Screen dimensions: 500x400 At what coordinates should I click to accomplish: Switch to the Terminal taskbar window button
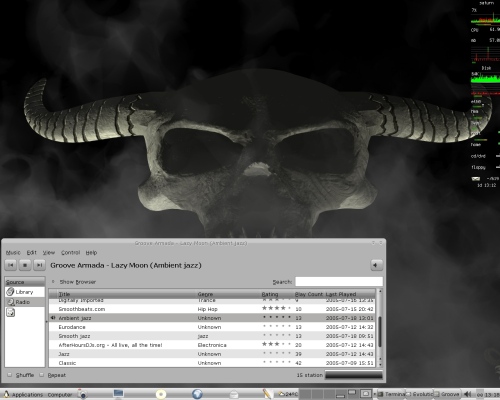coord(391,394)
